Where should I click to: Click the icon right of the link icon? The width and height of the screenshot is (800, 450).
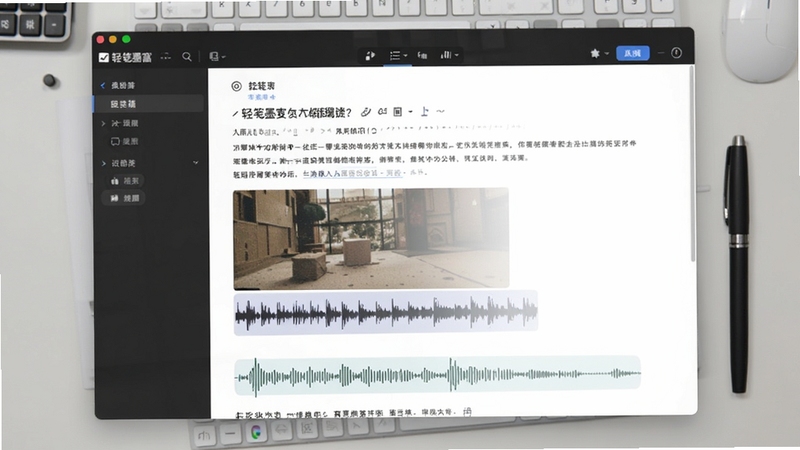[x=382, y=111]
